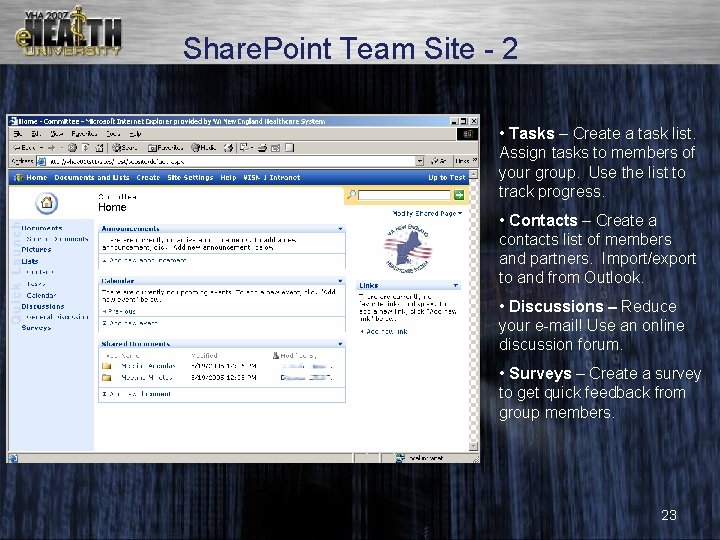
Task: Expand the Calendar web part menu arrow
Action: 340,281
